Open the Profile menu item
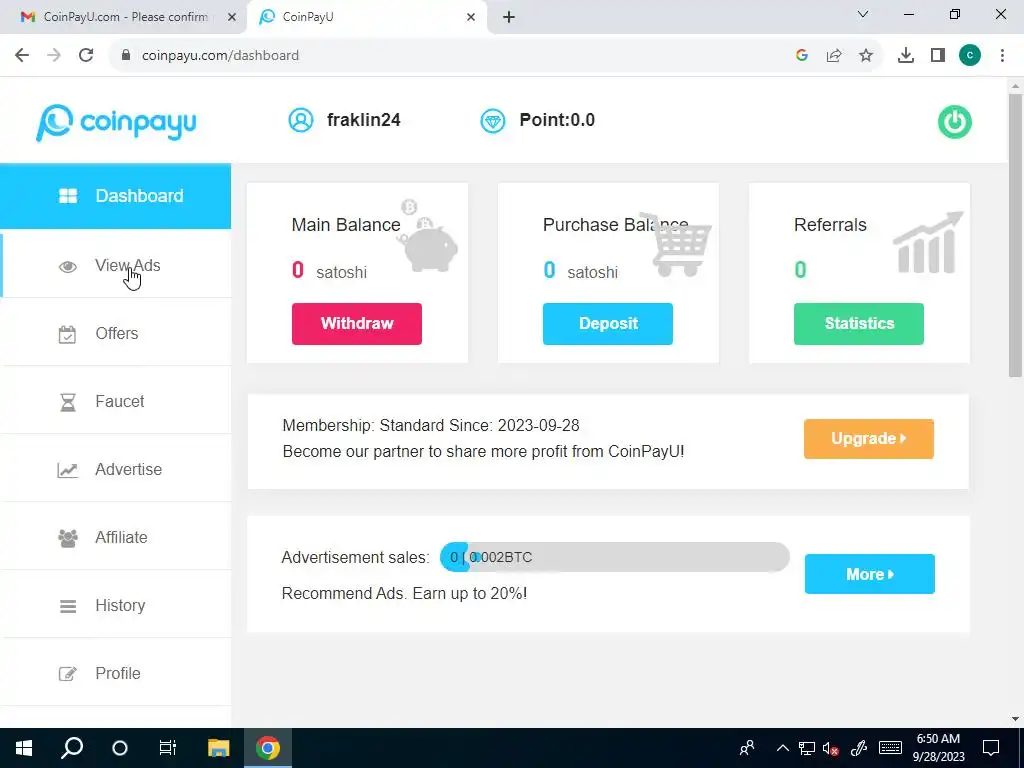This screenshot has height=768, width=1024. point(116,673)
